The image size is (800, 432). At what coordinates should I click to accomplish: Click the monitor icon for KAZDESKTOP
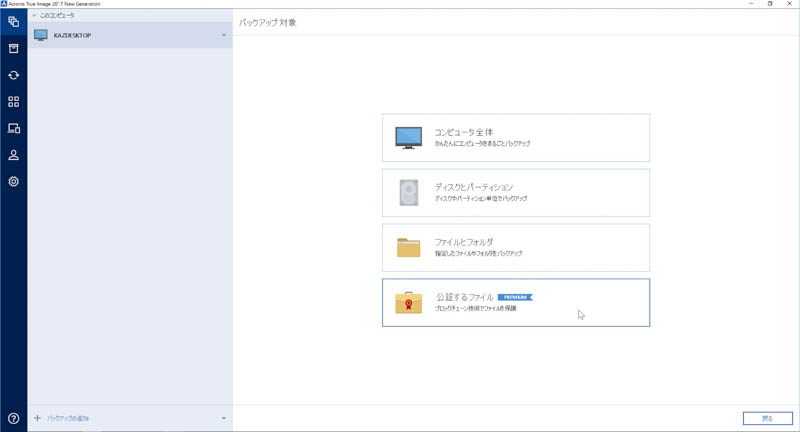tap(41, 35)
